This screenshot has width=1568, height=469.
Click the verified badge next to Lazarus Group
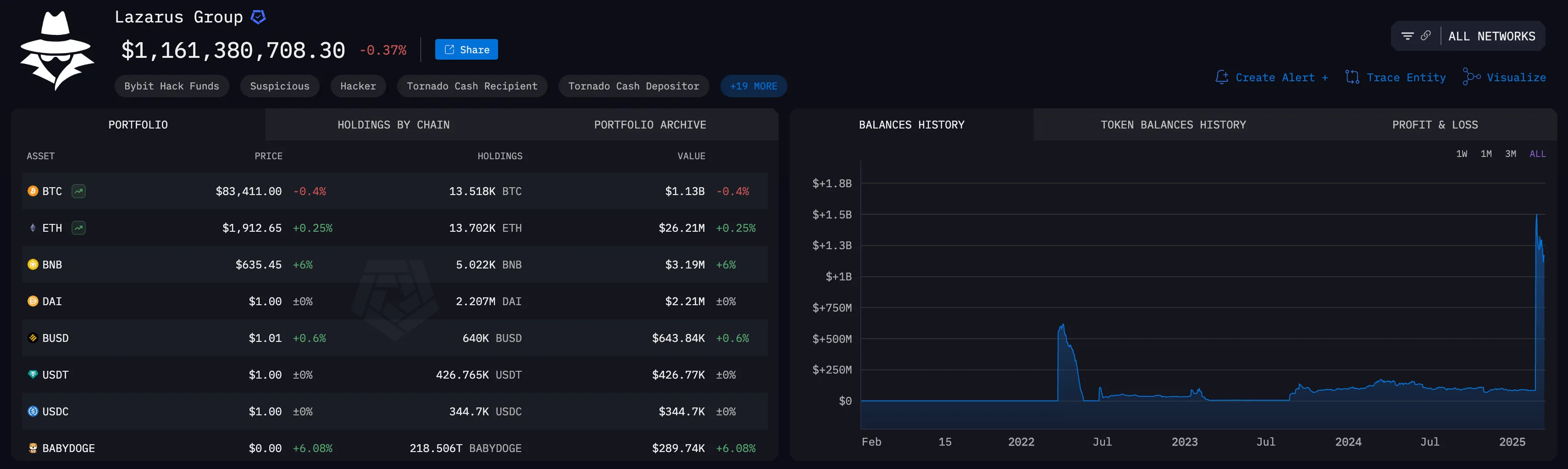point(258,17)
